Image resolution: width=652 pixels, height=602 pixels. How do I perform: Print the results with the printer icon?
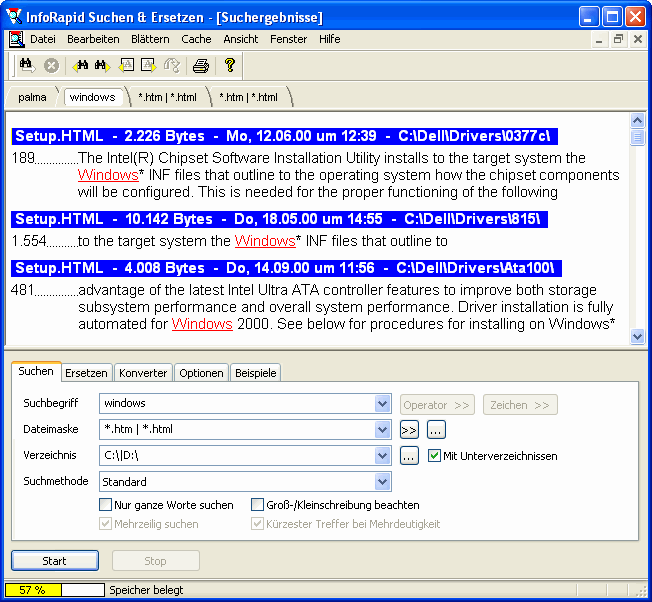[x=201, y=66]
